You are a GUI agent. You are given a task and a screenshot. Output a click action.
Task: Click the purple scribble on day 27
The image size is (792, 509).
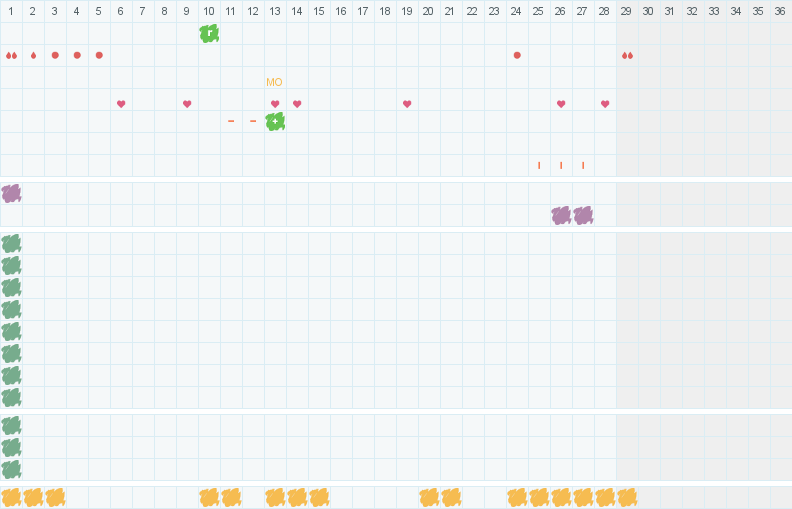coord(583,215)
